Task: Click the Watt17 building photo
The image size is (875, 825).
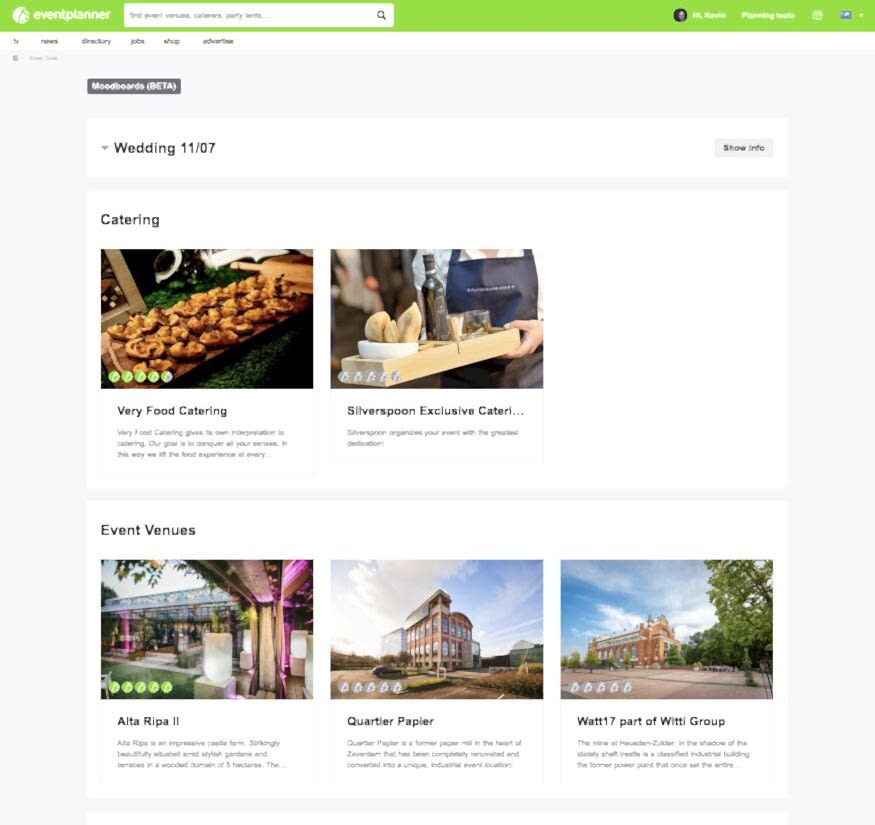Action: coord(666,629)
